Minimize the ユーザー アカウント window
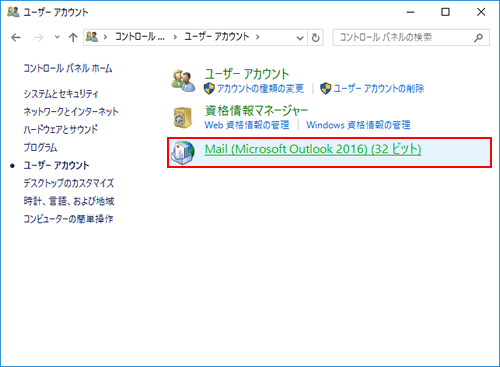500x367 pixels. coord(411,12)
